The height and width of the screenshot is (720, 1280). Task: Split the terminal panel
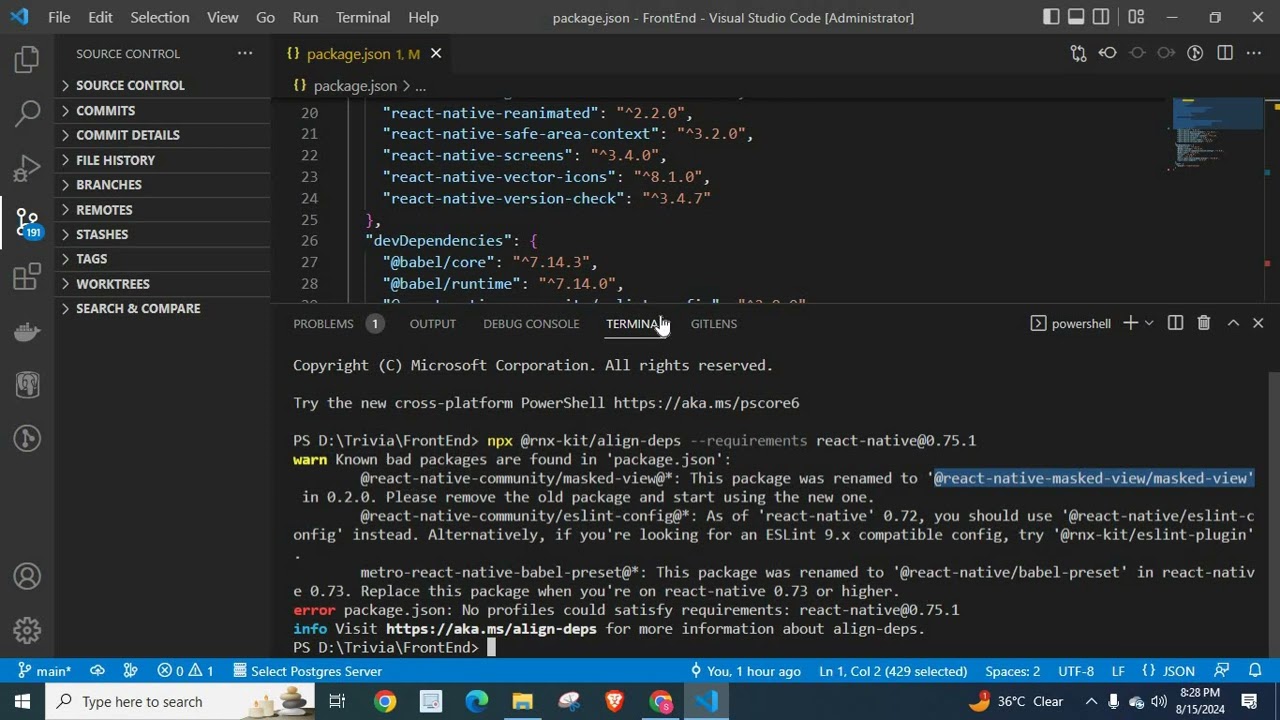(1176, 323)
